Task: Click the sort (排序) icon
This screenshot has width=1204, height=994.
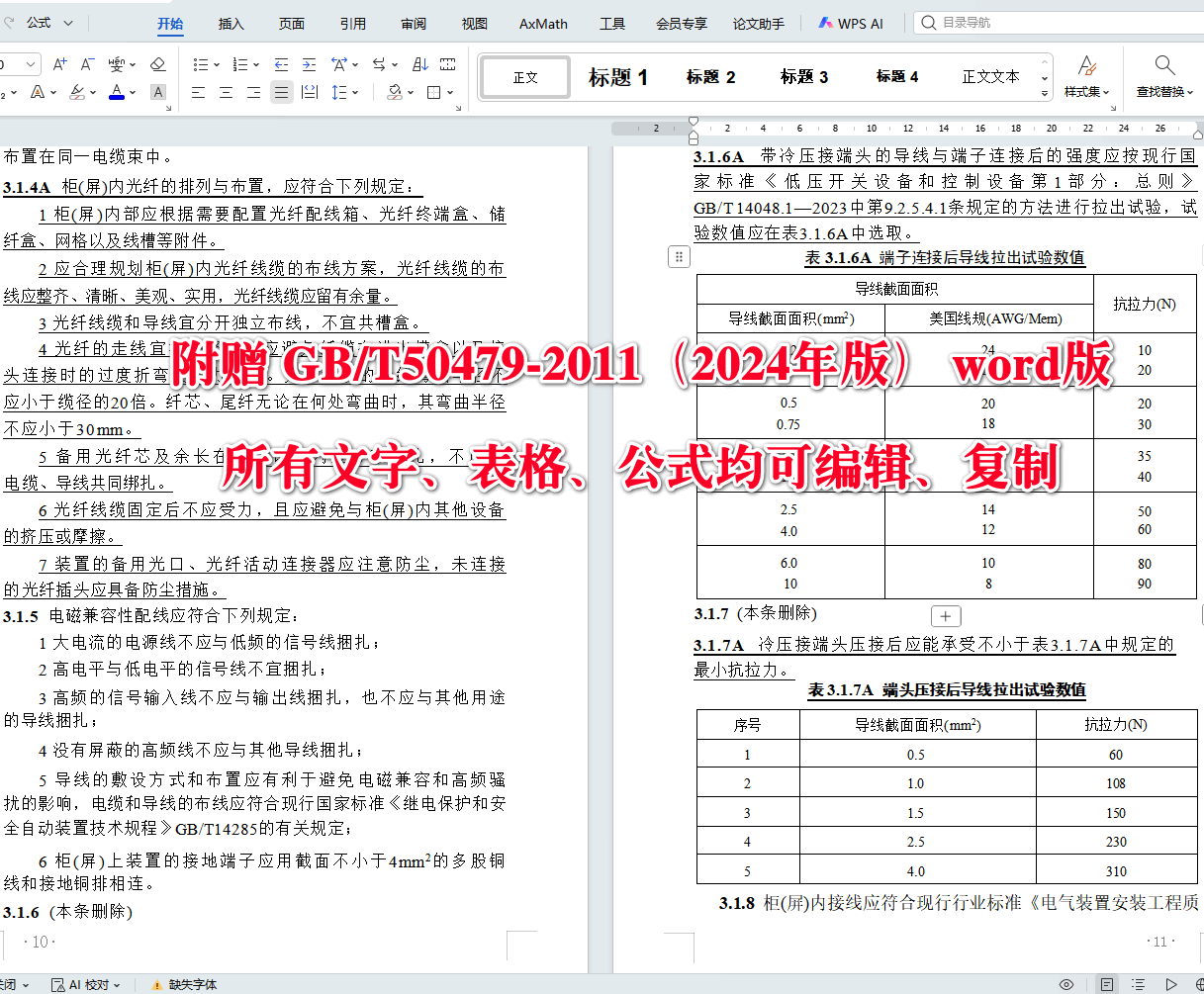Action: (x=420, y=64)
